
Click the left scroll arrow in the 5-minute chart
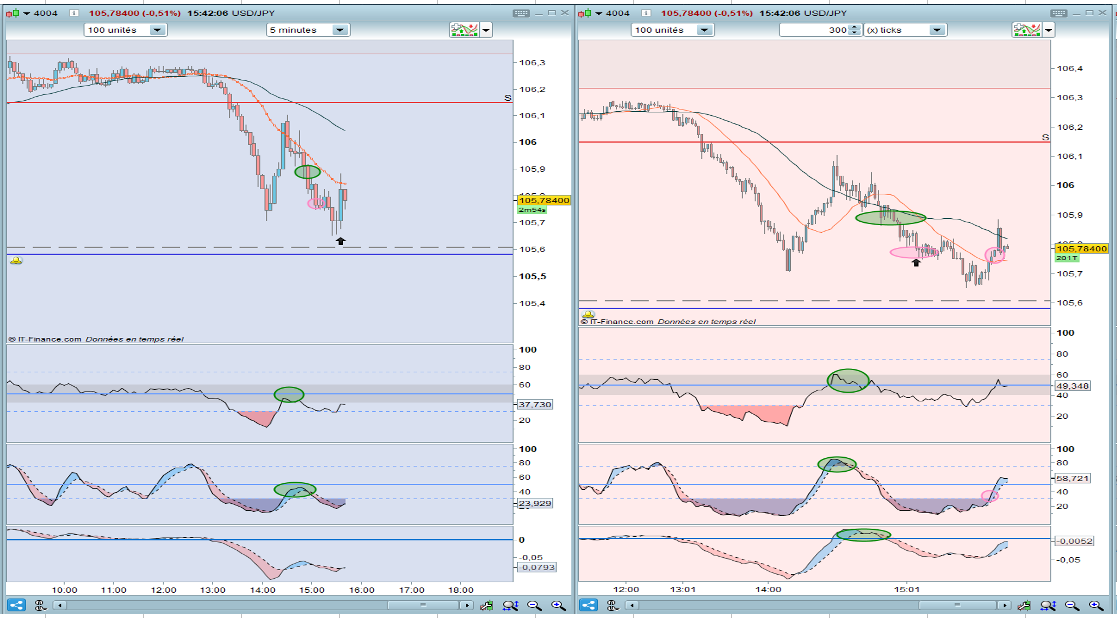click(x=61, y=605)
